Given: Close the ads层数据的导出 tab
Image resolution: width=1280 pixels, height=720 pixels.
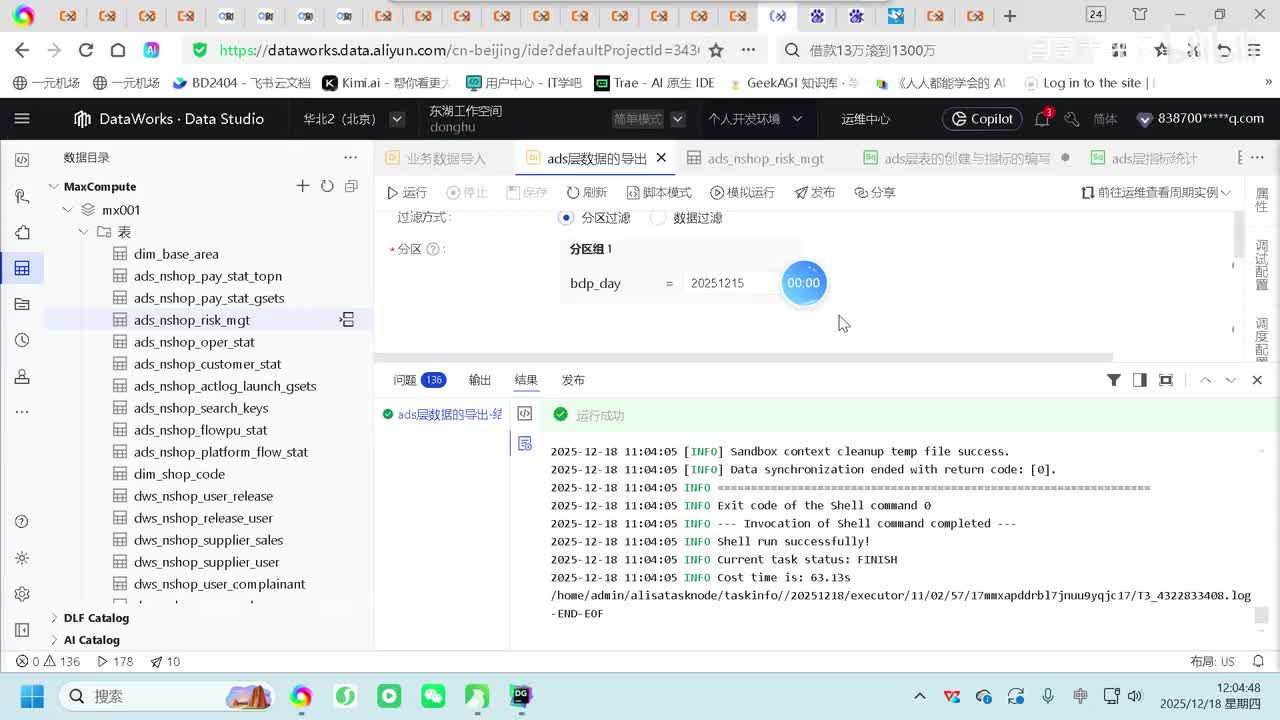Looking at the screenshot, I should point(661,158).
